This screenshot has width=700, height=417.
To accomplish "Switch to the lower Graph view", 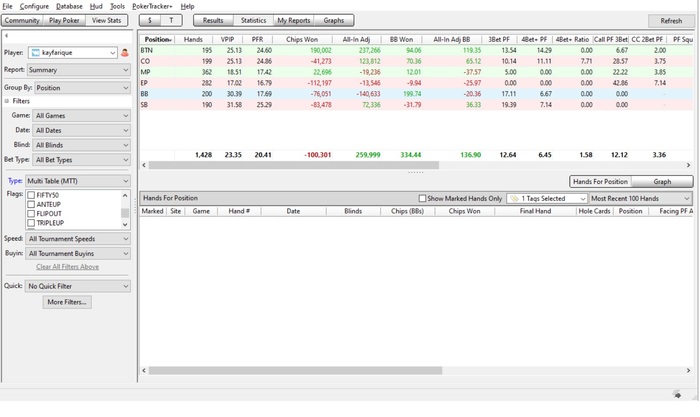I will coord(662,182).
